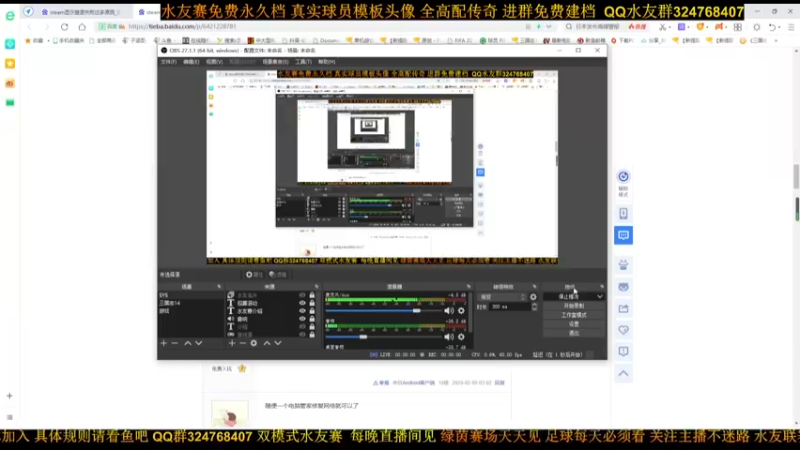Open OBS 设置 settings button
Viewport: 800px width, 450px height.
(574, 324)
